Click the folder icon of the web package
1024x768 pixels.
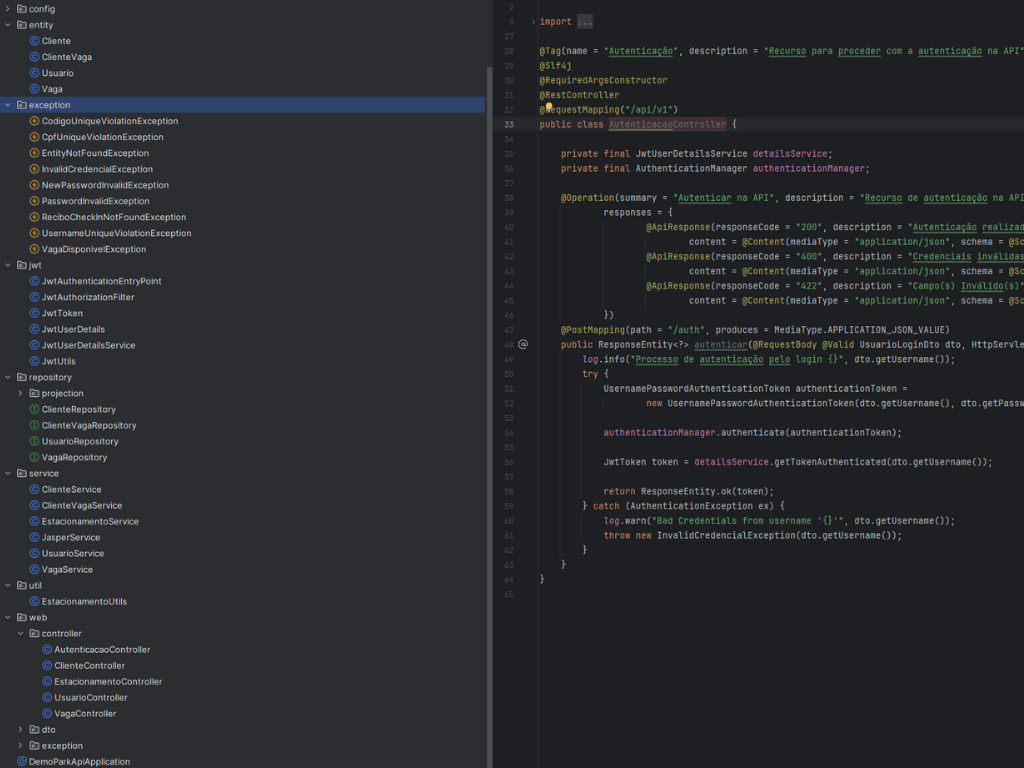click(x=22, y=617)
